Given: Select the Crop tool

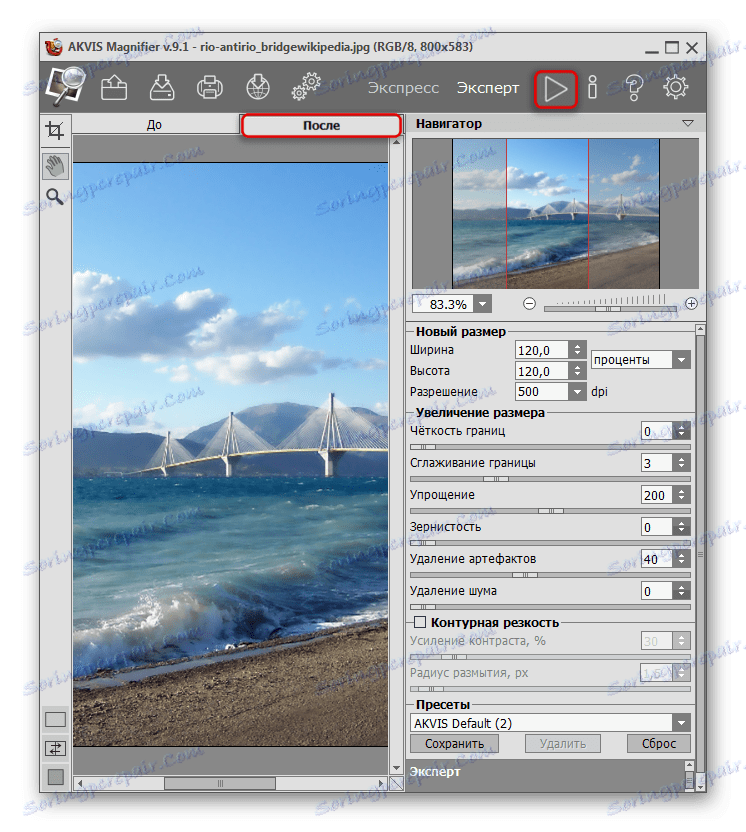Looking at the screenshot, I should point(55,129).
